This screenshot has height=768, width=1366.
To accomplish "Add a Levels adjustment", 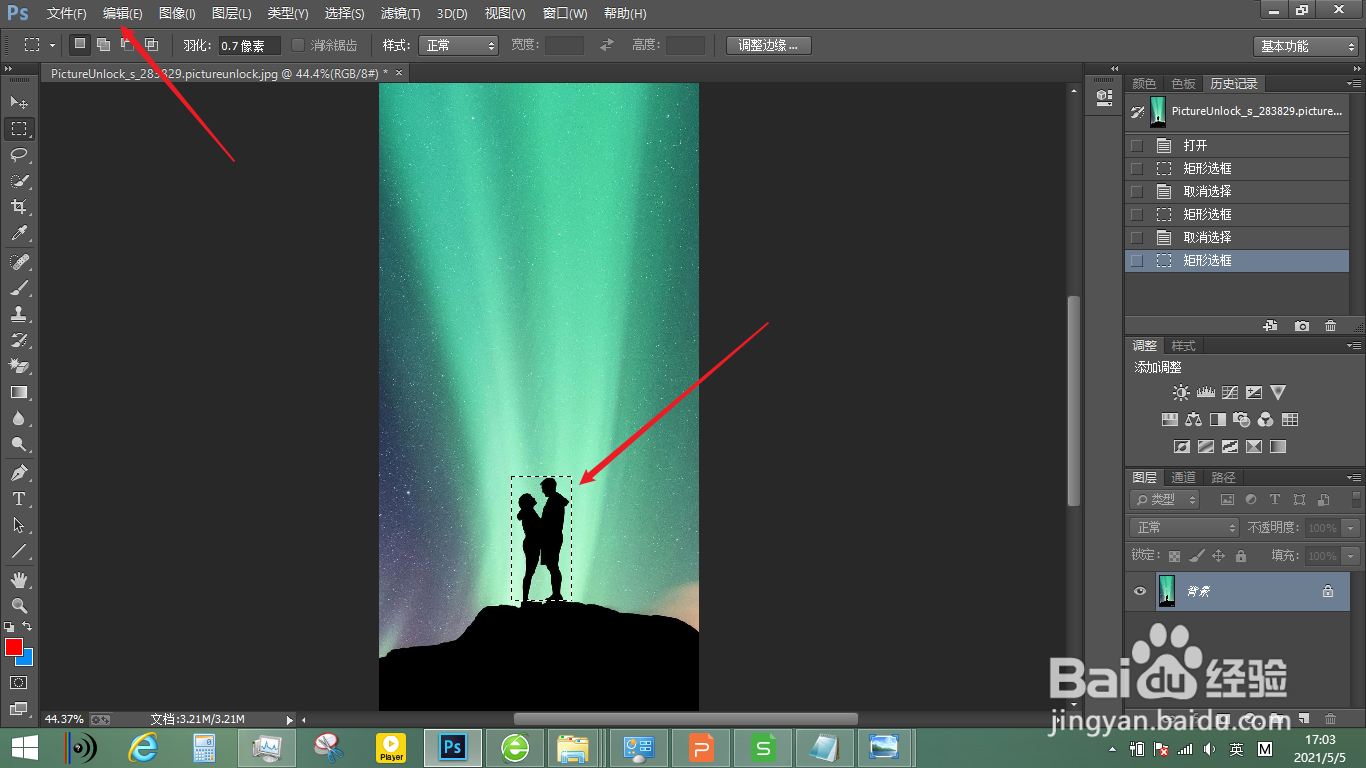I will coord(1206,393).
